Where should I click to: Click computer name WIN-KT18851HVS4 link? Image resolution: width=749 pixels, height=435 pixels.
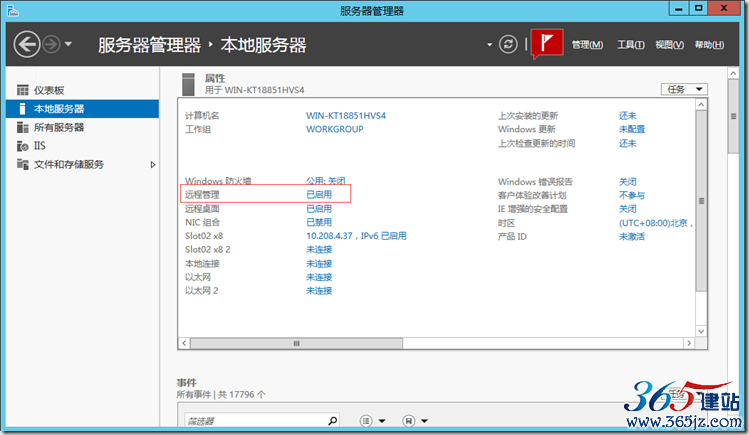pyautogui.click(x=345, y=116)
